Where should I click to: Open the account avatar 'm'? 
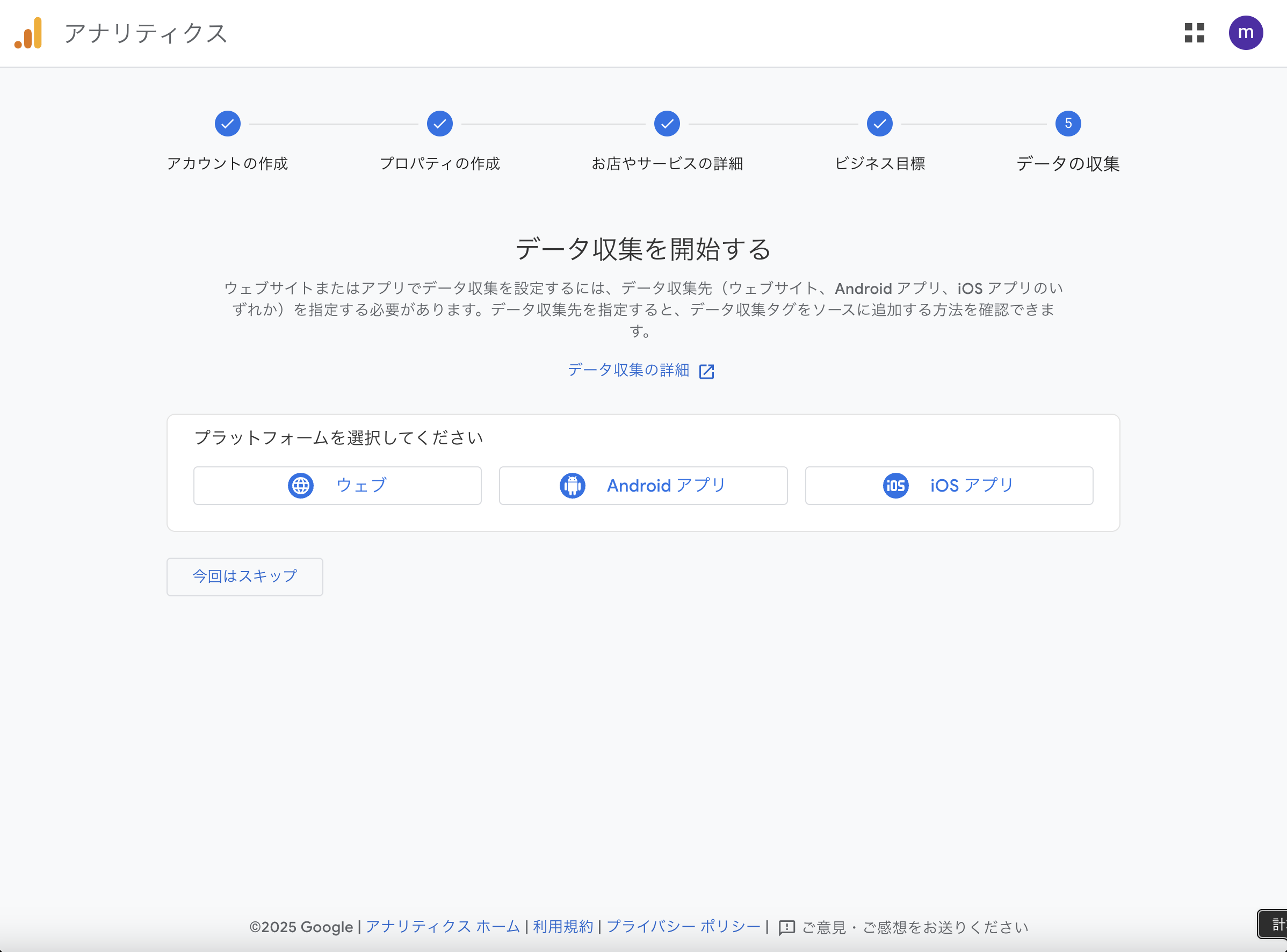1246,33
